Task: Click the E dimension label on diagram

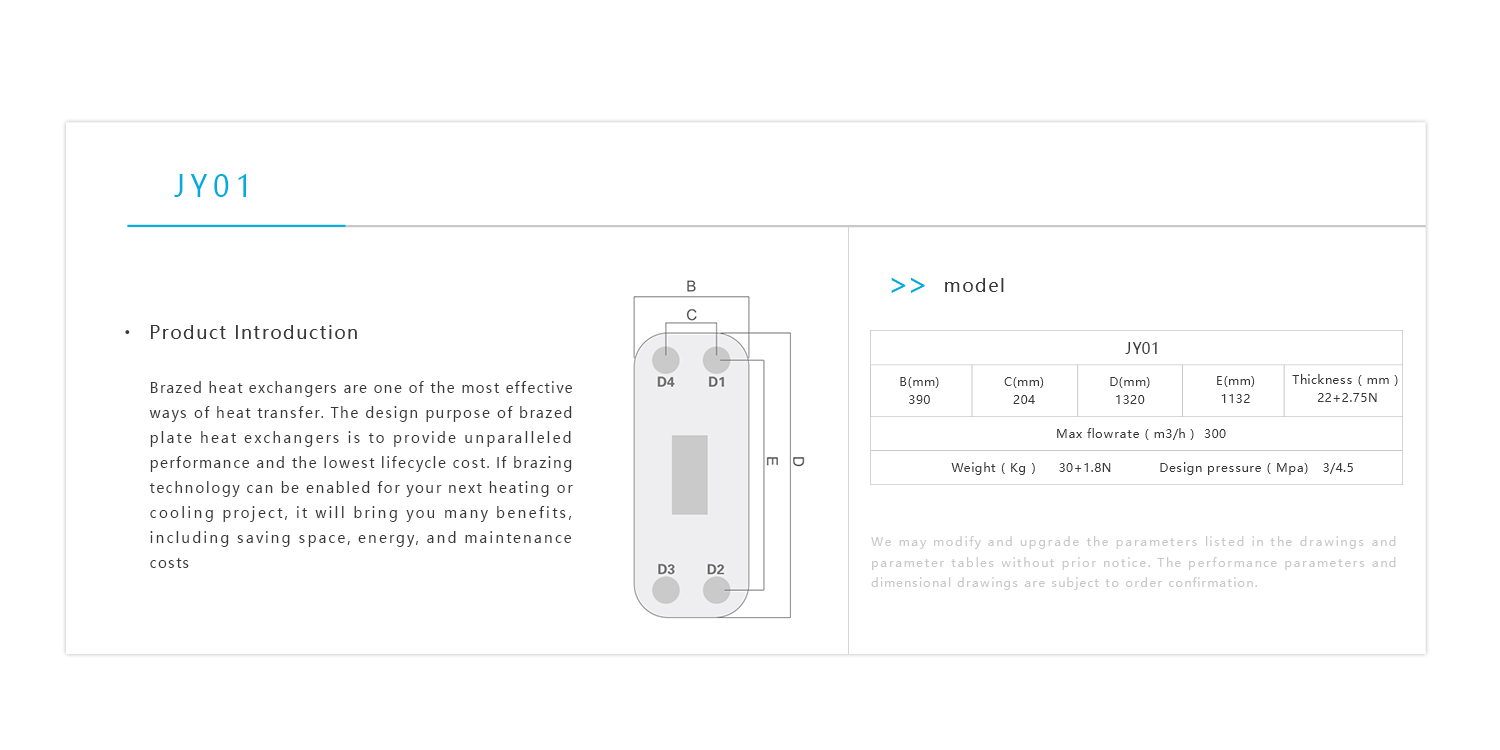Action: (772, 461)
